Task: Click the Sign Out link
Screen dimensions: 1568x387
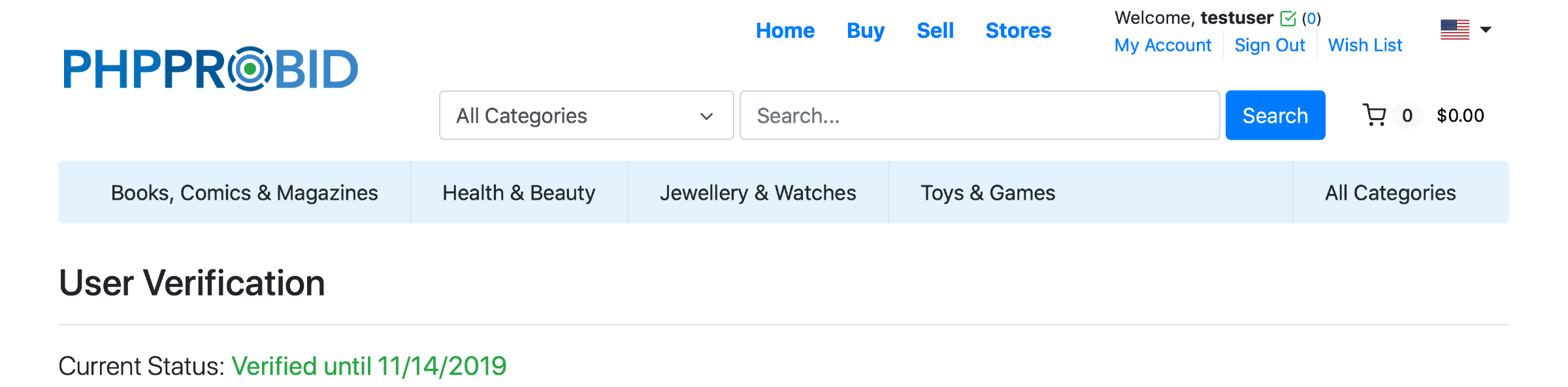Action: click(x=1269, y=45)
